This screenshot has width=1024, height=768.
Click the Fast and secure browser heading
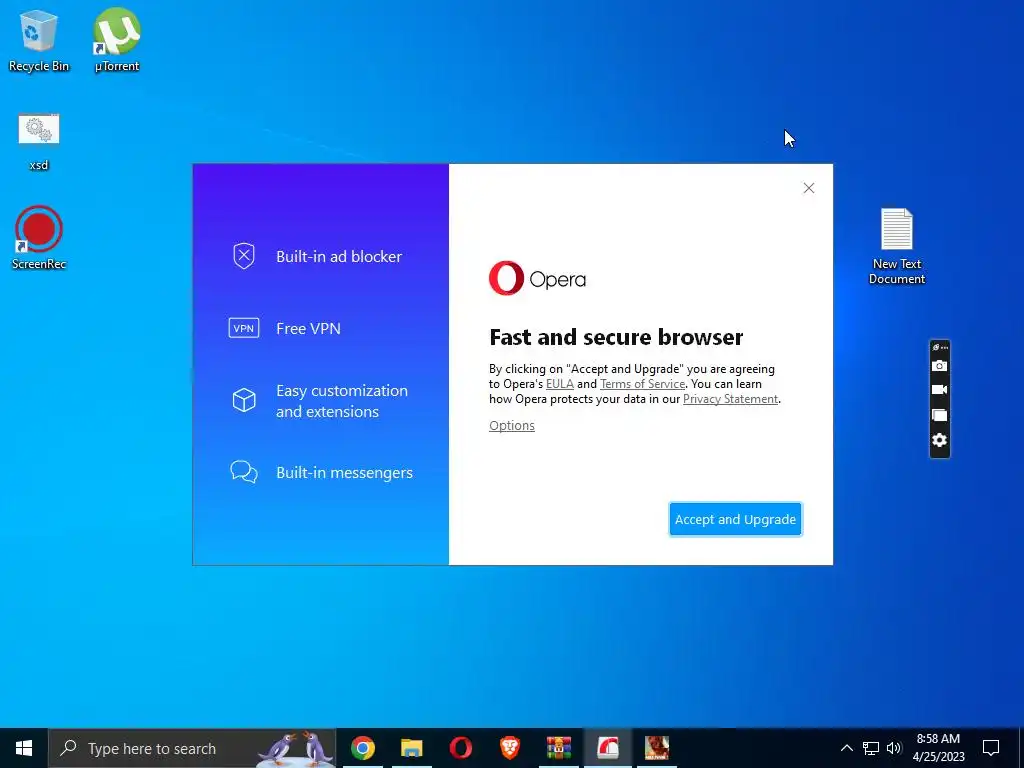[x=616, y=337]
